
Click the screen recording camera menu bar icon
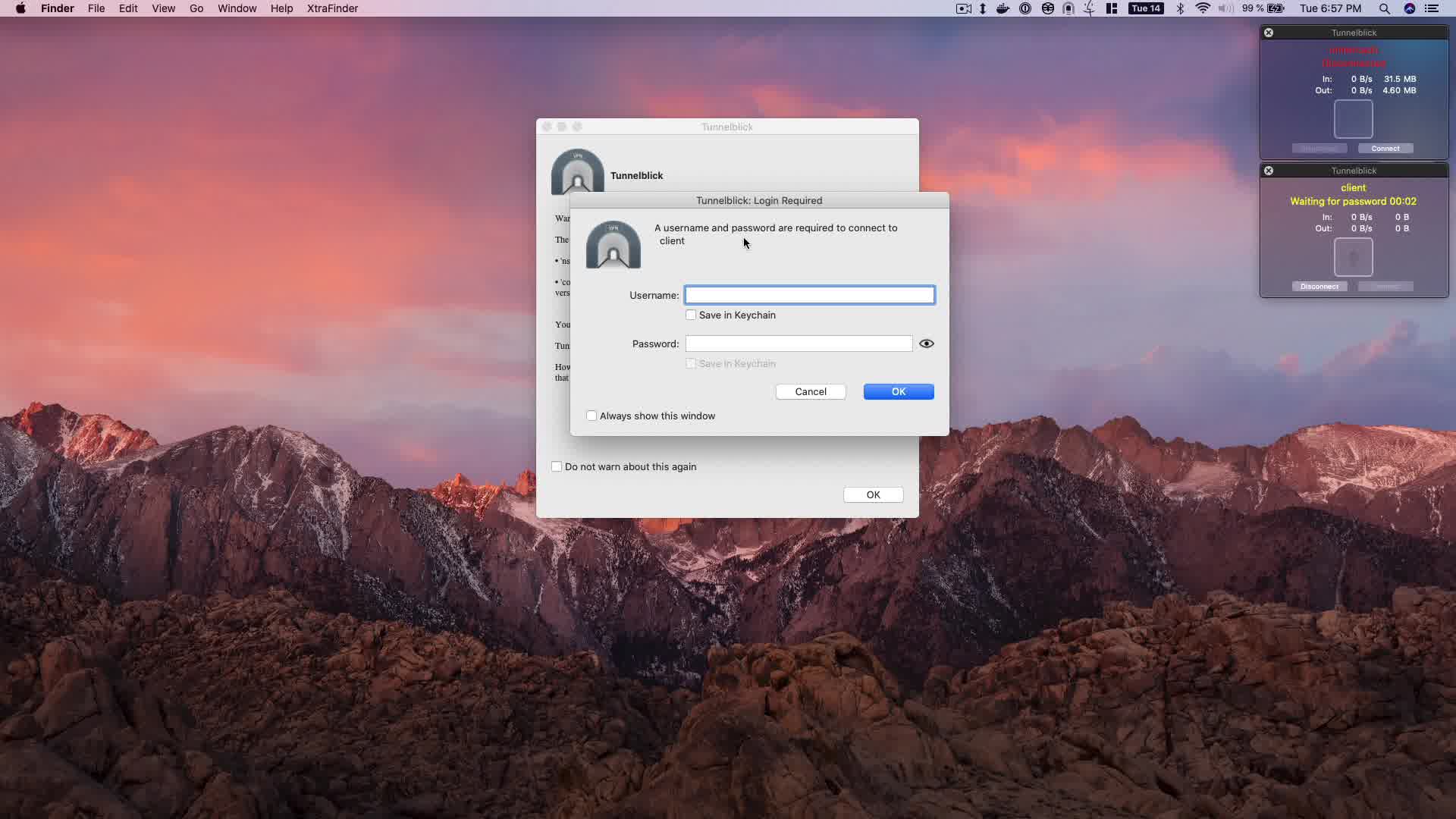pos(964,8)
